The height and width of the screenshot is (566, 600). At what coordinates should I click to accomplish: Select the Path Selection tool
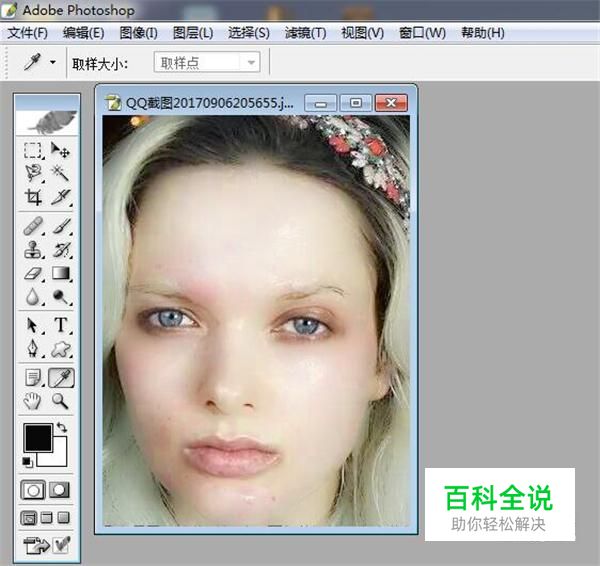tap(33, 325)
